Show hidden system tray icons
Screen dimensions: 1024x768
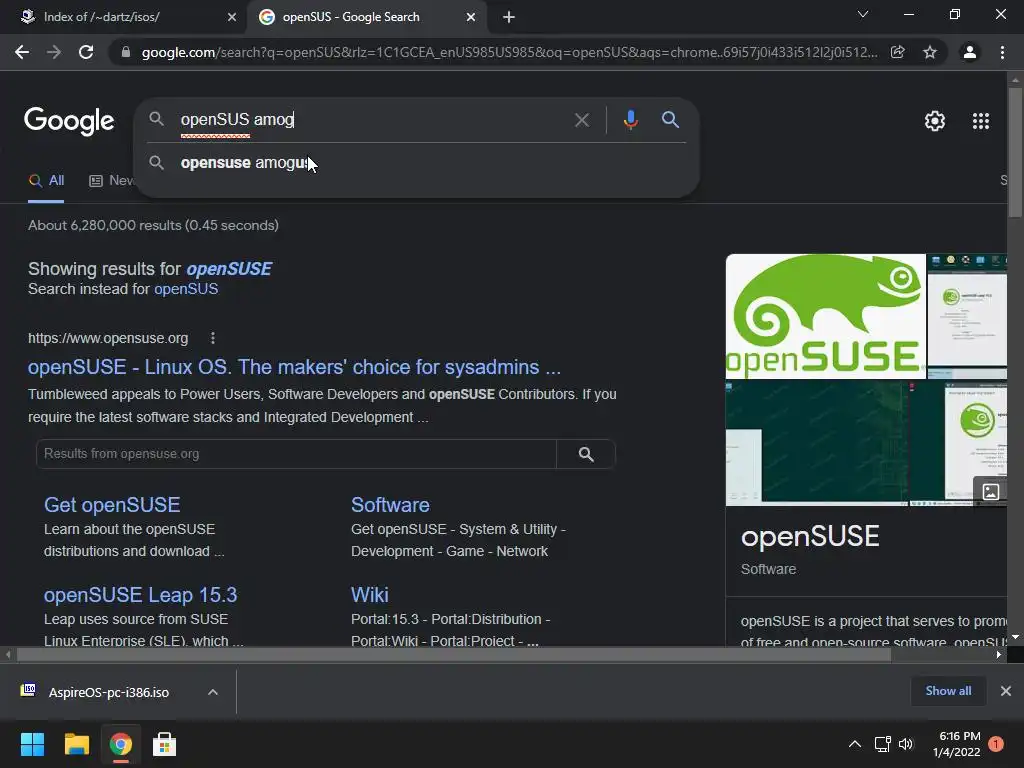point(854,744)
